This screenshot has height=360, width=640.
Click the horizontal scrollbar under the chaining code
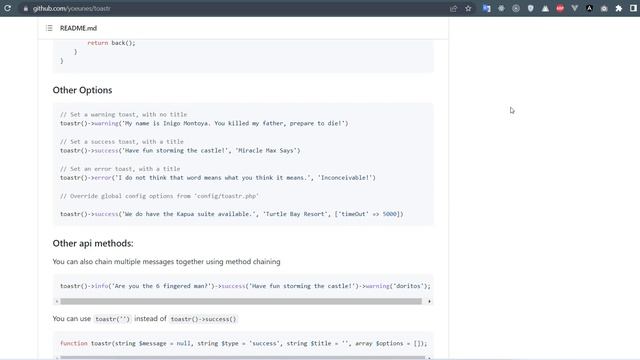click(x=241, y=301)
